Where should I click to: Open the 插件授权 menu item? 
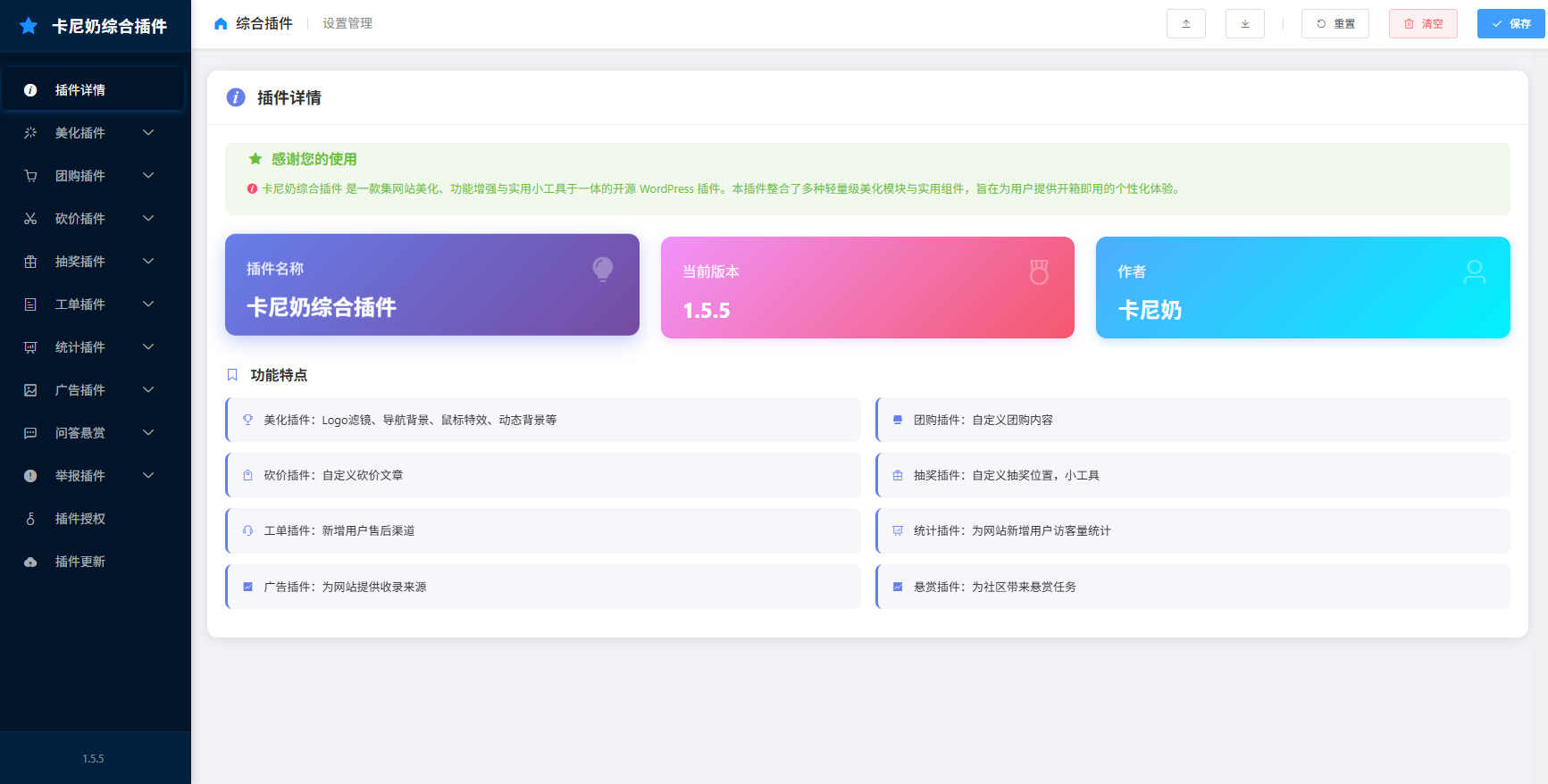click(x=80, y=519)
